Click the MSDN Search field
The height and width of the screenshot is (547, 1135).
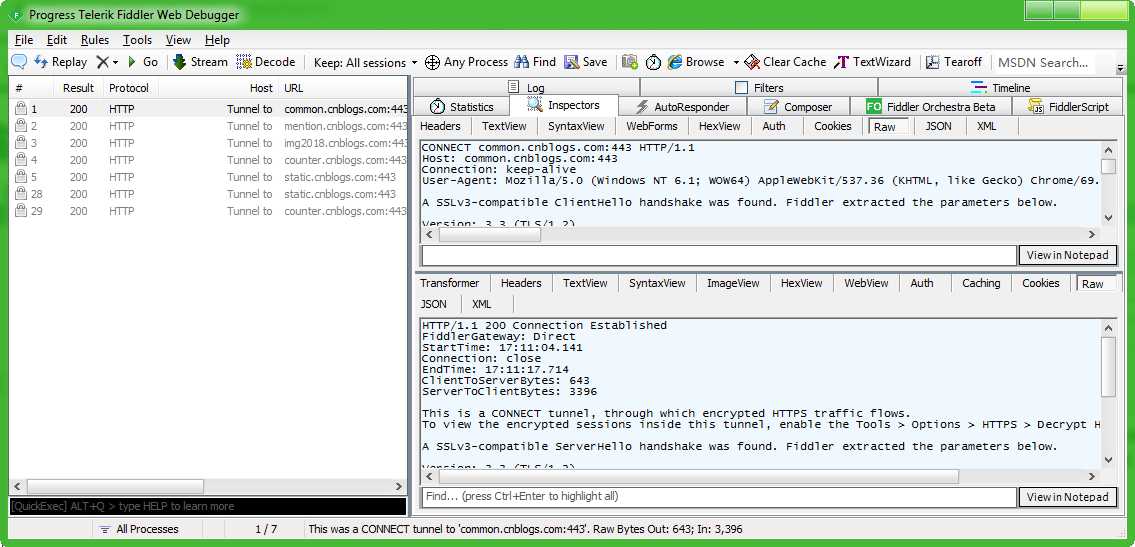pyautogui.click(x=1044, y=63)
